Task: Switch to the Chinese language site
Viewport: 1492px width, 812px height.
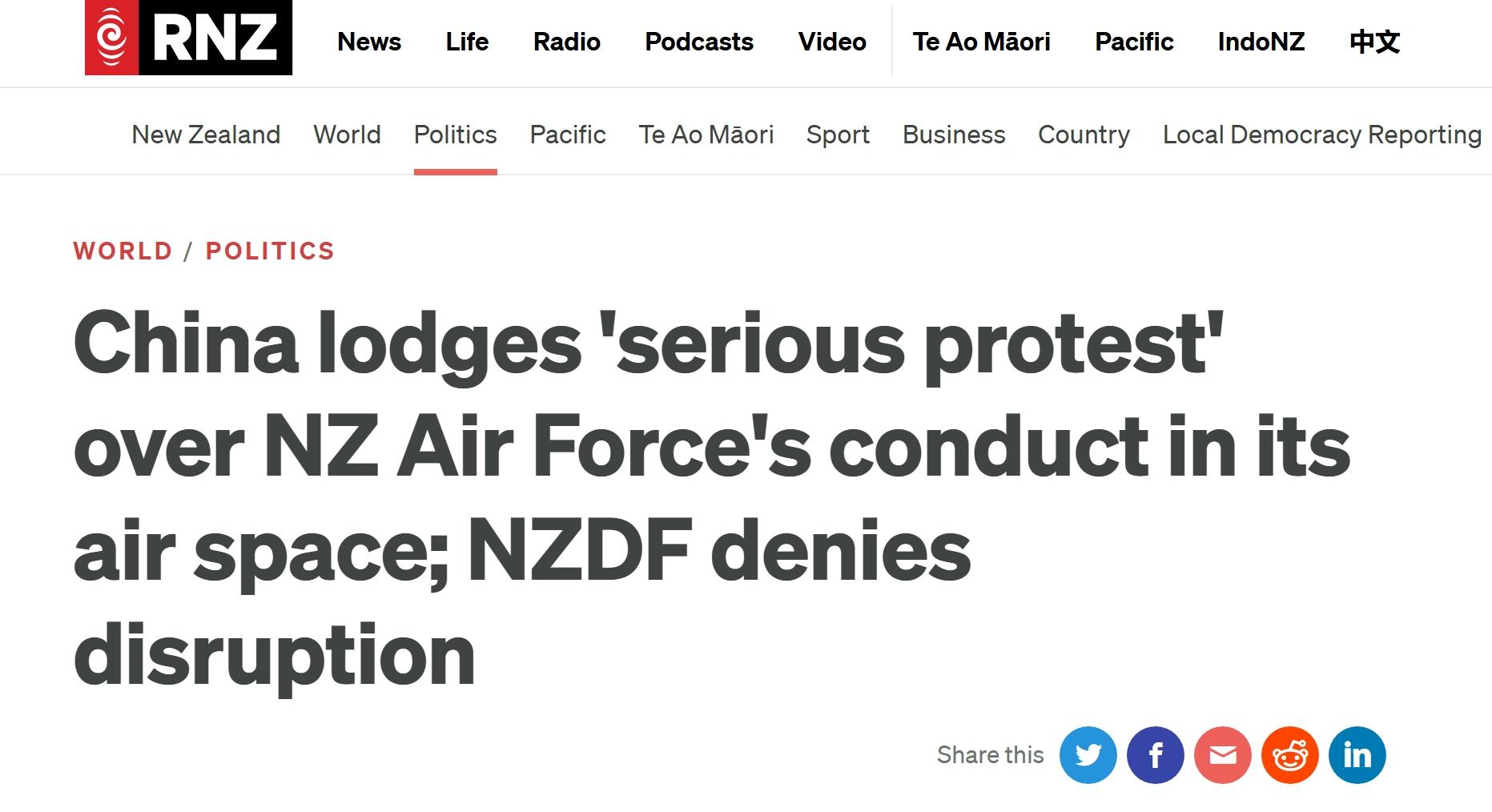Action: [x=1374, y=42]
